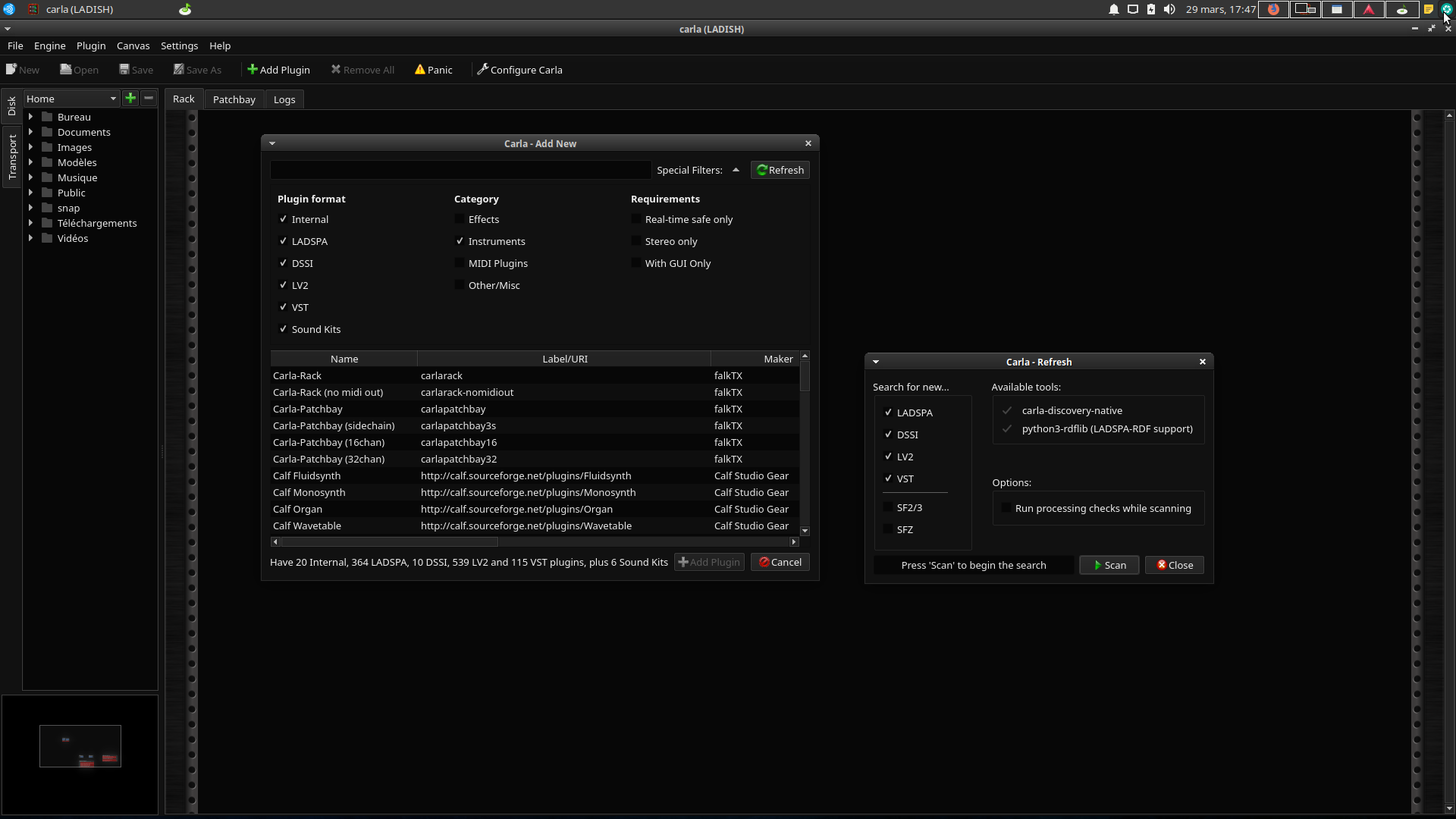This screenshot has height=819, width=1456.
Task: Click the notification bell icon
Action: coord(1113,9)
